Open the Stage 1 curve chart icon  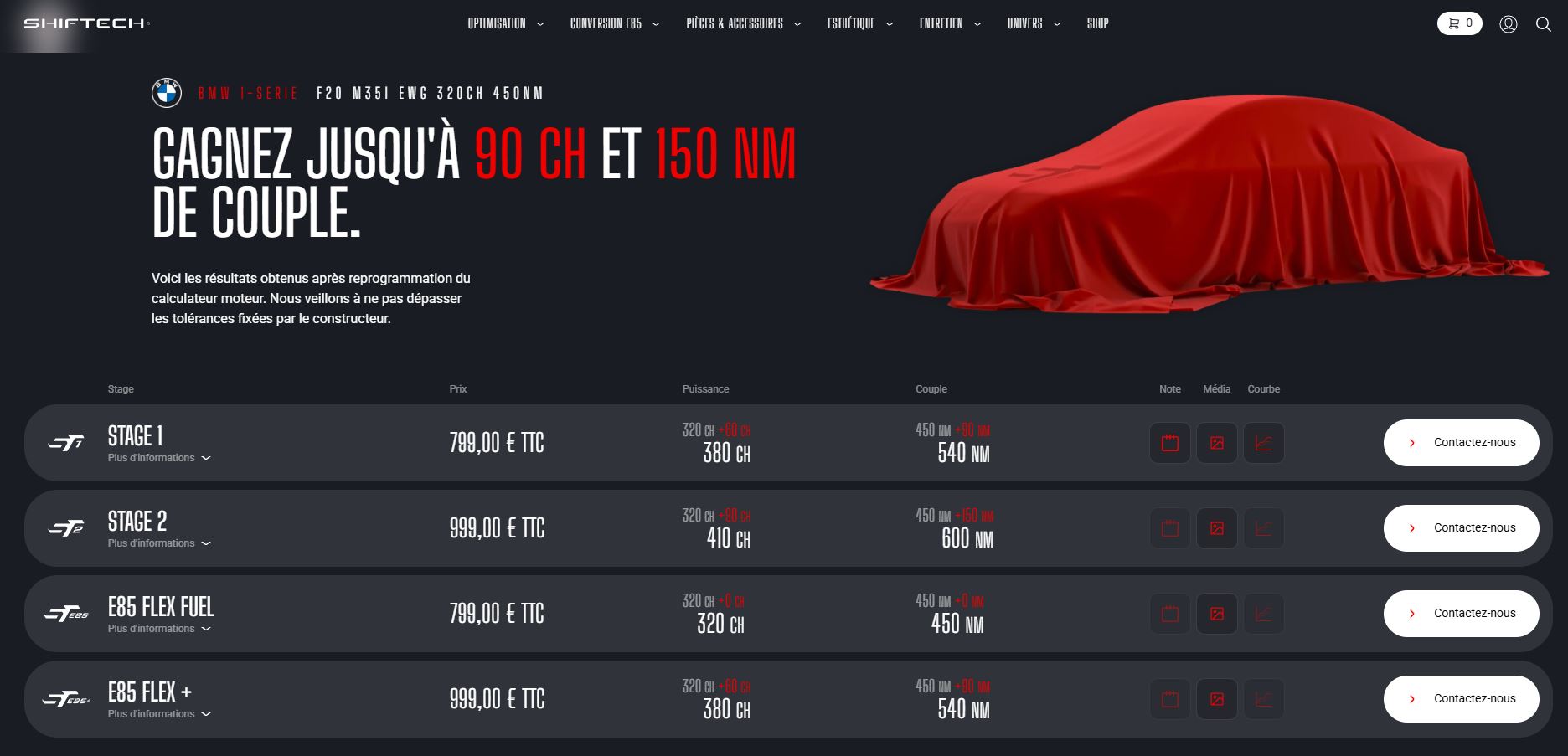click(x=1264, y=443)
